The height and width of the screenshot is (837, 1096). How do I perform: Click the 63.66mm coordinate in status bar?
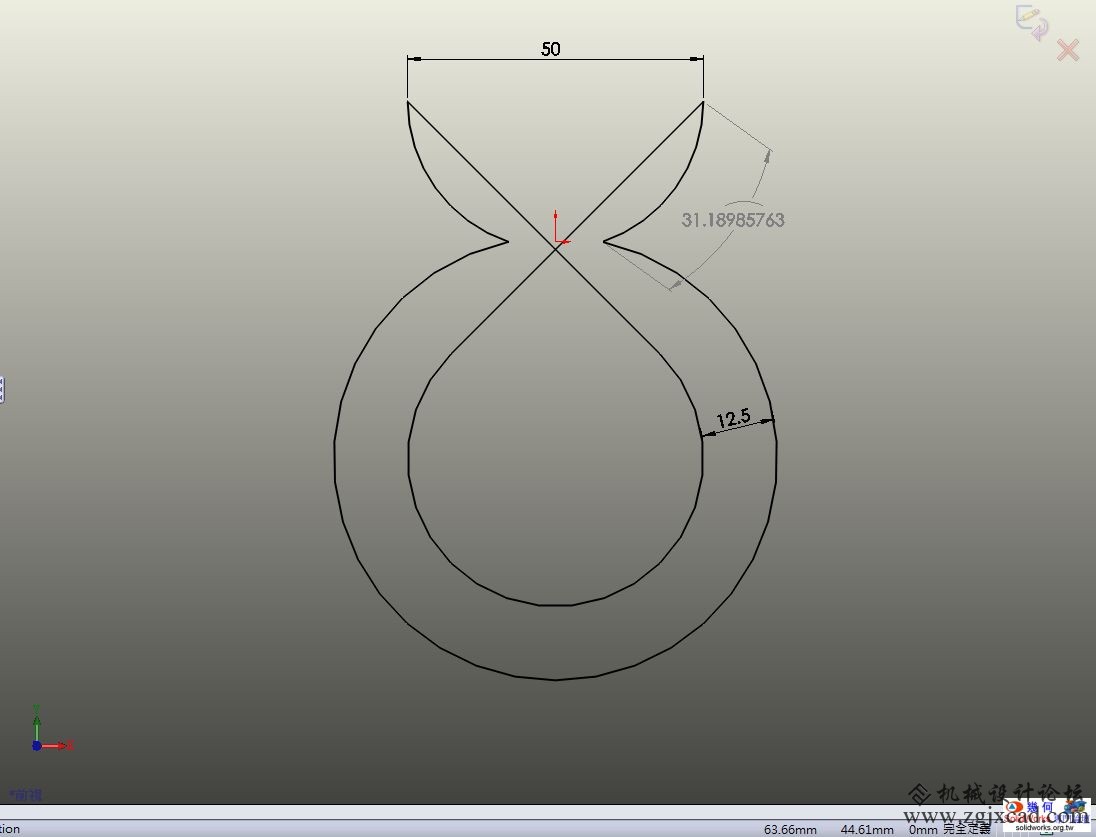coord(790,829)
